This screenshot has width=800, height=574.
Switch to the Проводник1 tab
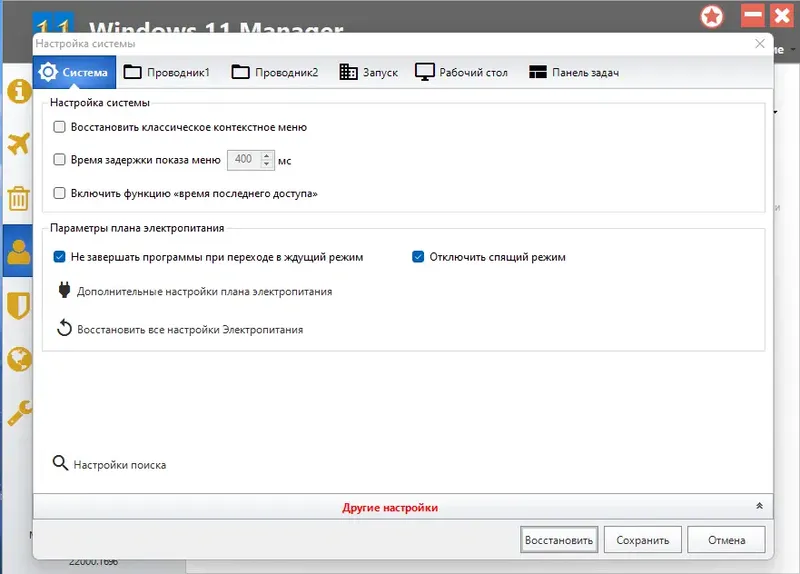pyautogui.click(x=167, y=72)
